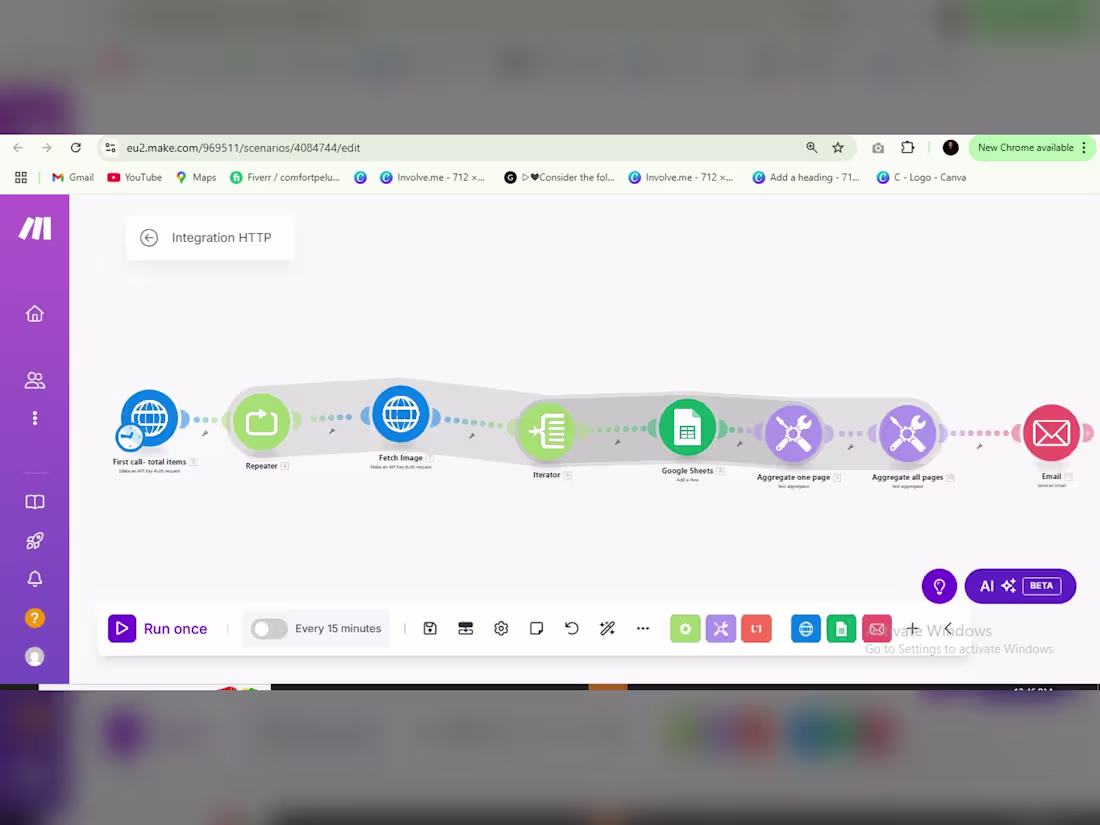Open scenario settings gear in toolbar

501,629
